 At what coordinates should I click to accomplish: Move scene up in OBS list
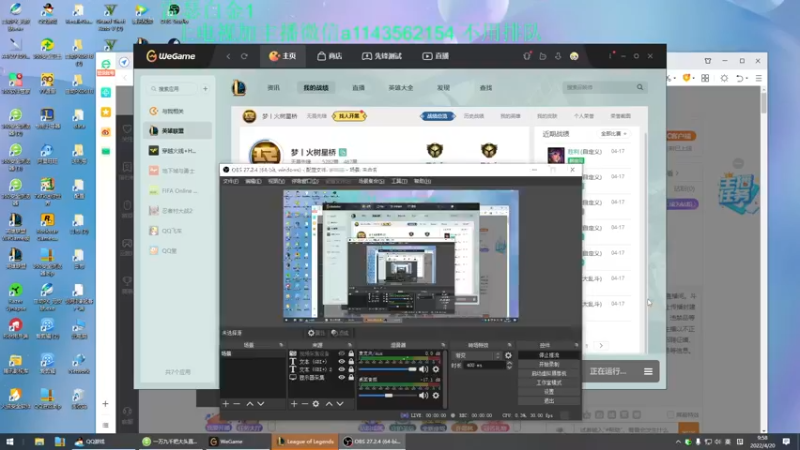point(249,404)
